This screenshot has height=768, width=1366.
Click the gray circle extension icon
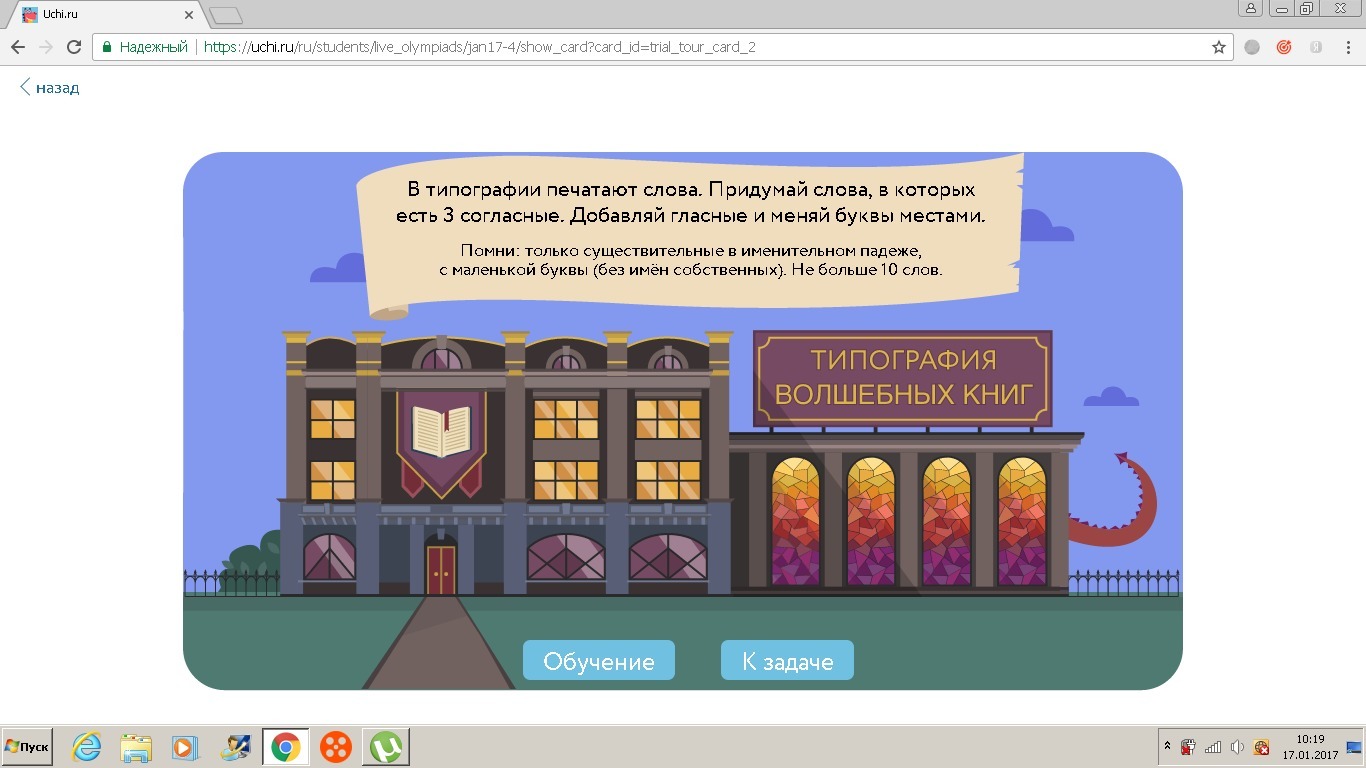[1252, 47]
